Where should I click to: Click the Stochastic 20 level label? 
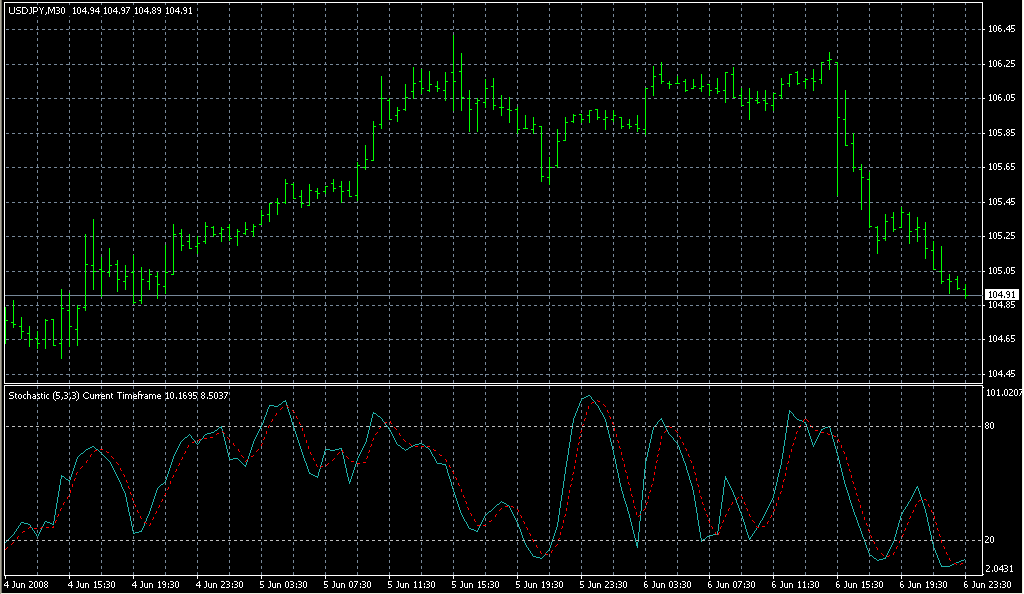point(990,540)
